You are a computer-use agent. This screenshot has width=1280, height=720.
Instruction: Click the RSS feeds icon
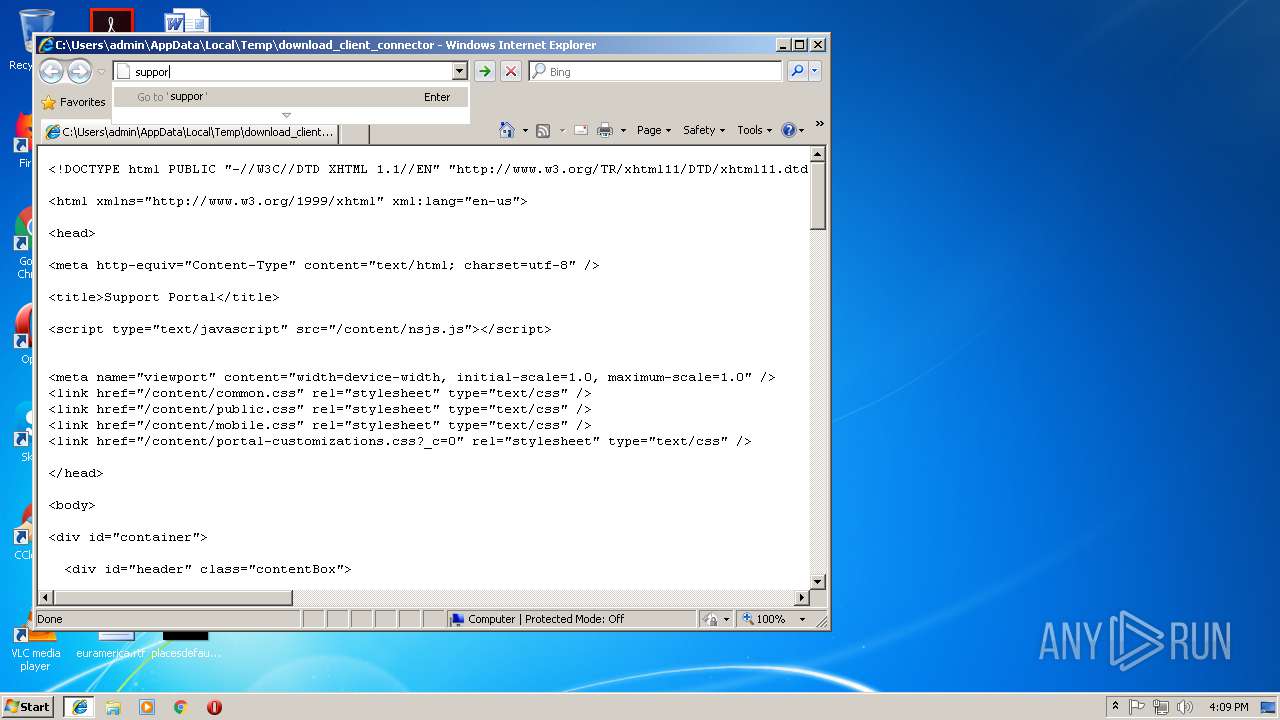(543, 130)
